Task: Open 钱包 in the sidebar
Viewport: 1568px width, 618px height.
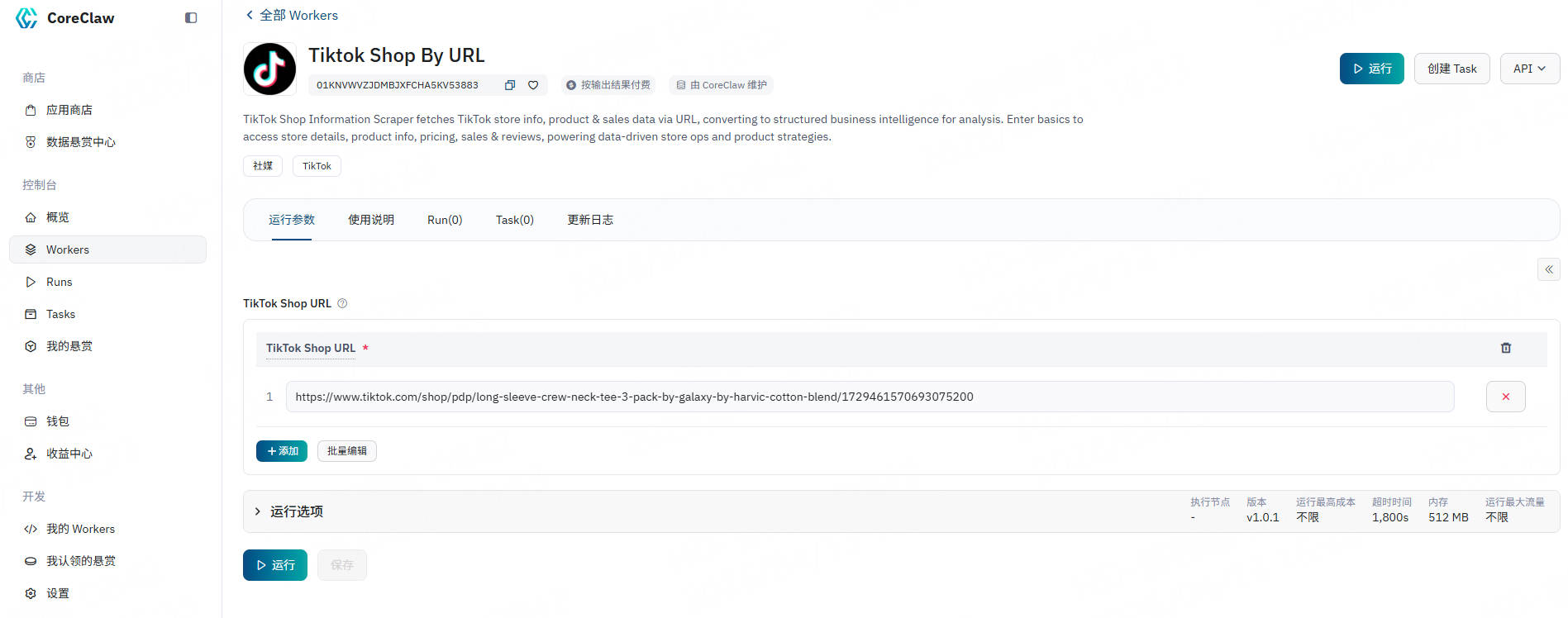Action: (57, 421)
